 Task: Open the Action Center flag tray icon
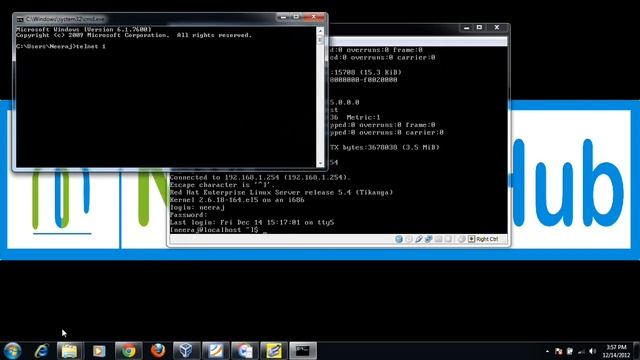[559, 351]
